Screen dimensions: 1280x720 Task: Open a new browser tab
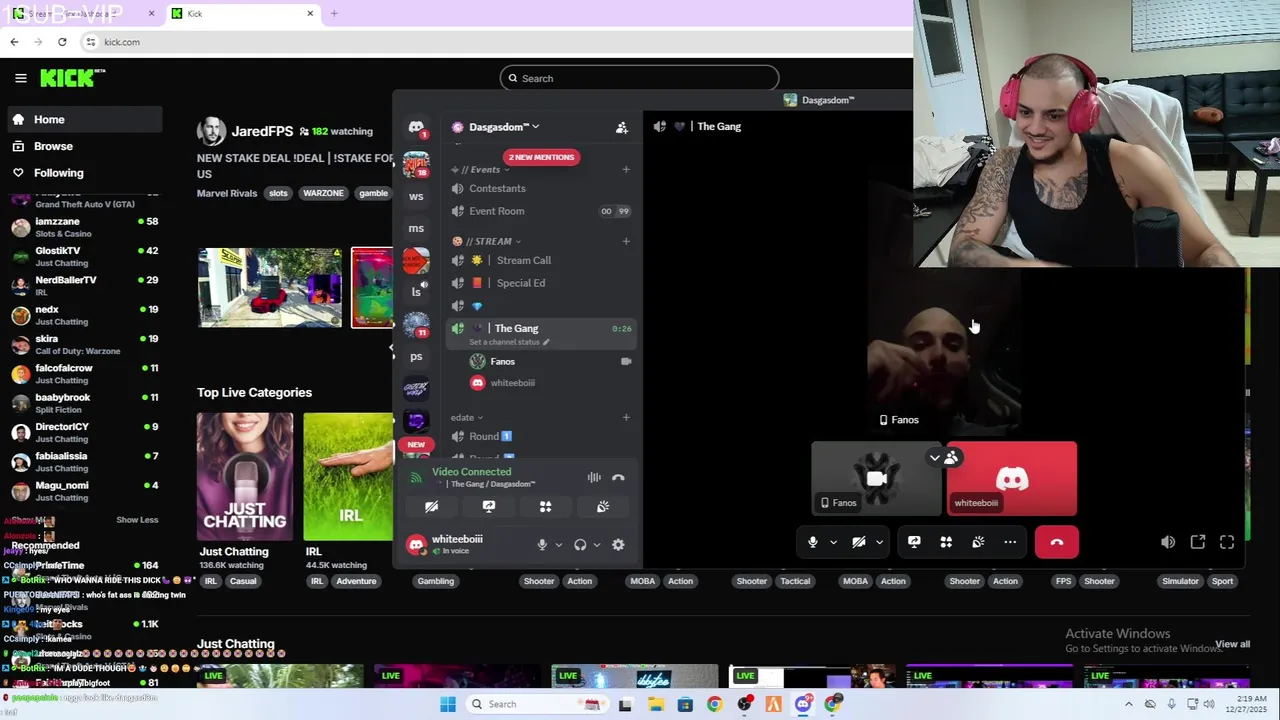click(334, 13)
